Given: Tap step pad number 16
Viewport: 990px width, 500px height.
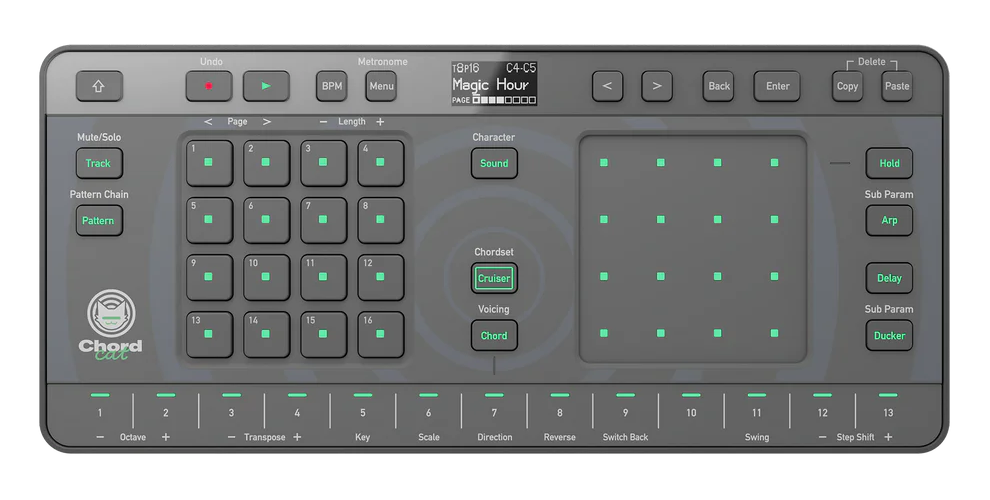Looking at the screenshot, I should [381, 335].
